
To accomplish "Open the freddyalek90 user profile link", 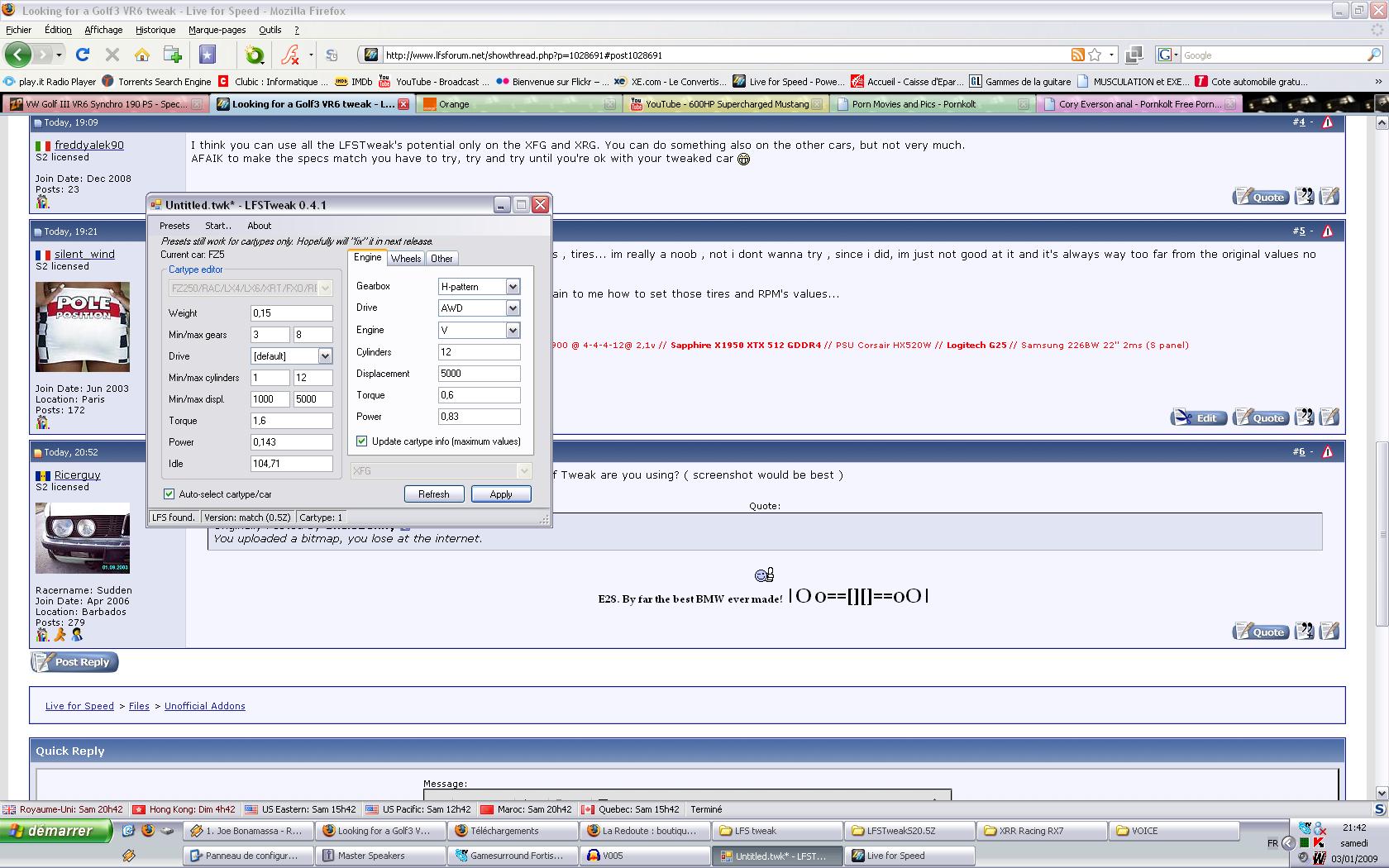I will (89, 145).
